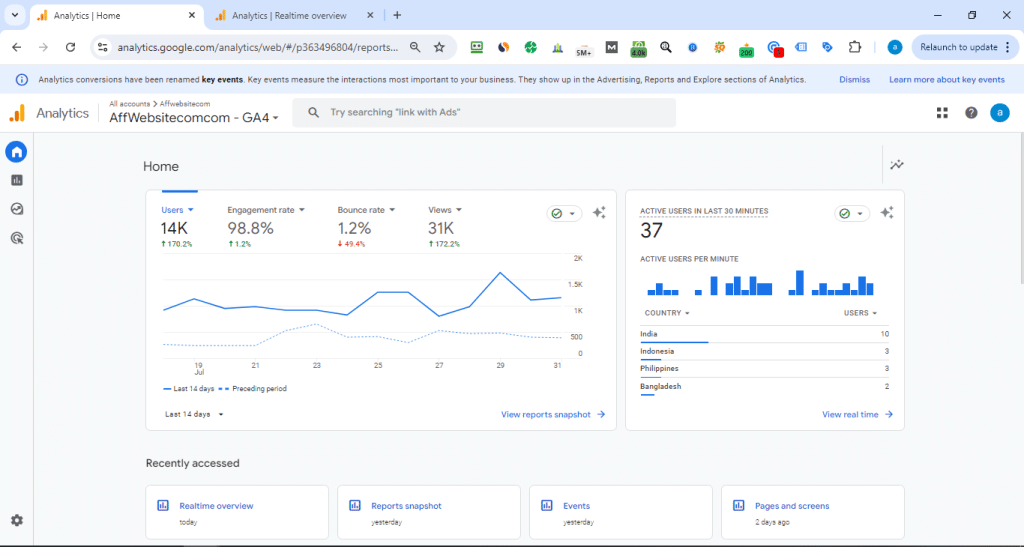Open the AffWebsitecomcom - GA4 property selector
The width and height of the screenshot is (1024, 547).
pos(194,117)
